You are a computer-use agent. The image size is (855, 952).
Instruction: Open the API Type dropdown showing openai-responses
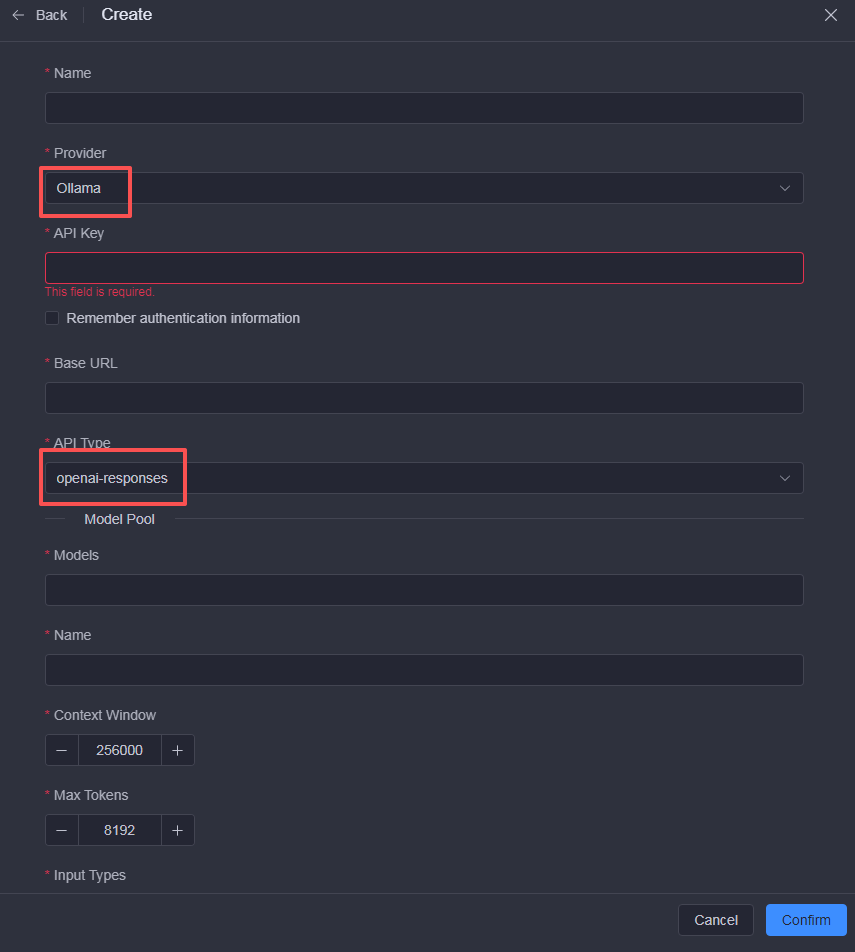point(400,478)
